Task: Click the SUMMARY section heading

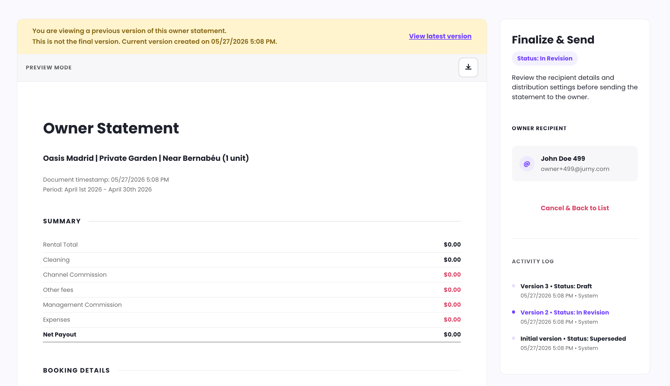Action: click(62, 221)
